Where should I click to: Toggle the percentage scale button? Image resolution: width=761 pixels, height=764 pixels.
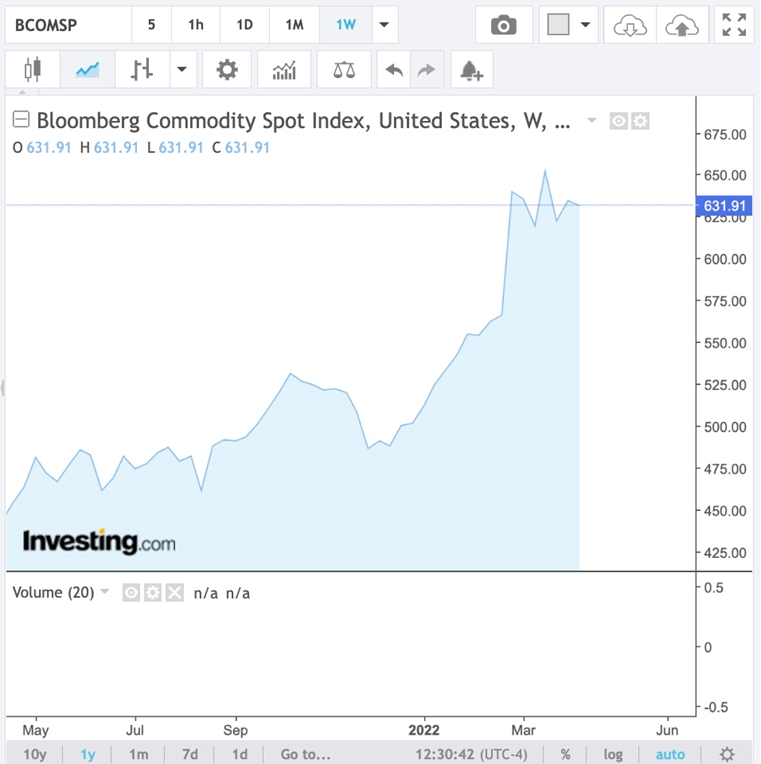(x=566, y=754)
